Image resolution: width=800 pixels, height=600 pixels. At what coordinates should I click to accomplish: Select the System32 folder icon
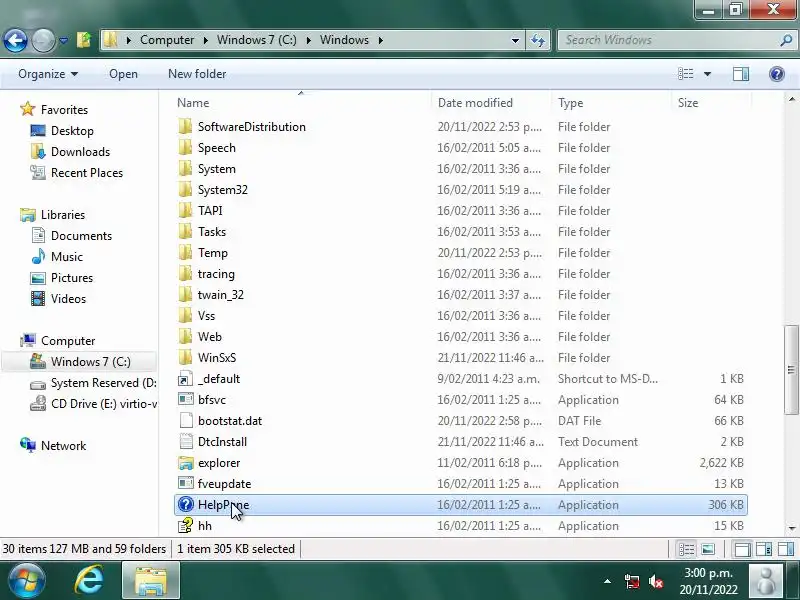tap(185, 190)
